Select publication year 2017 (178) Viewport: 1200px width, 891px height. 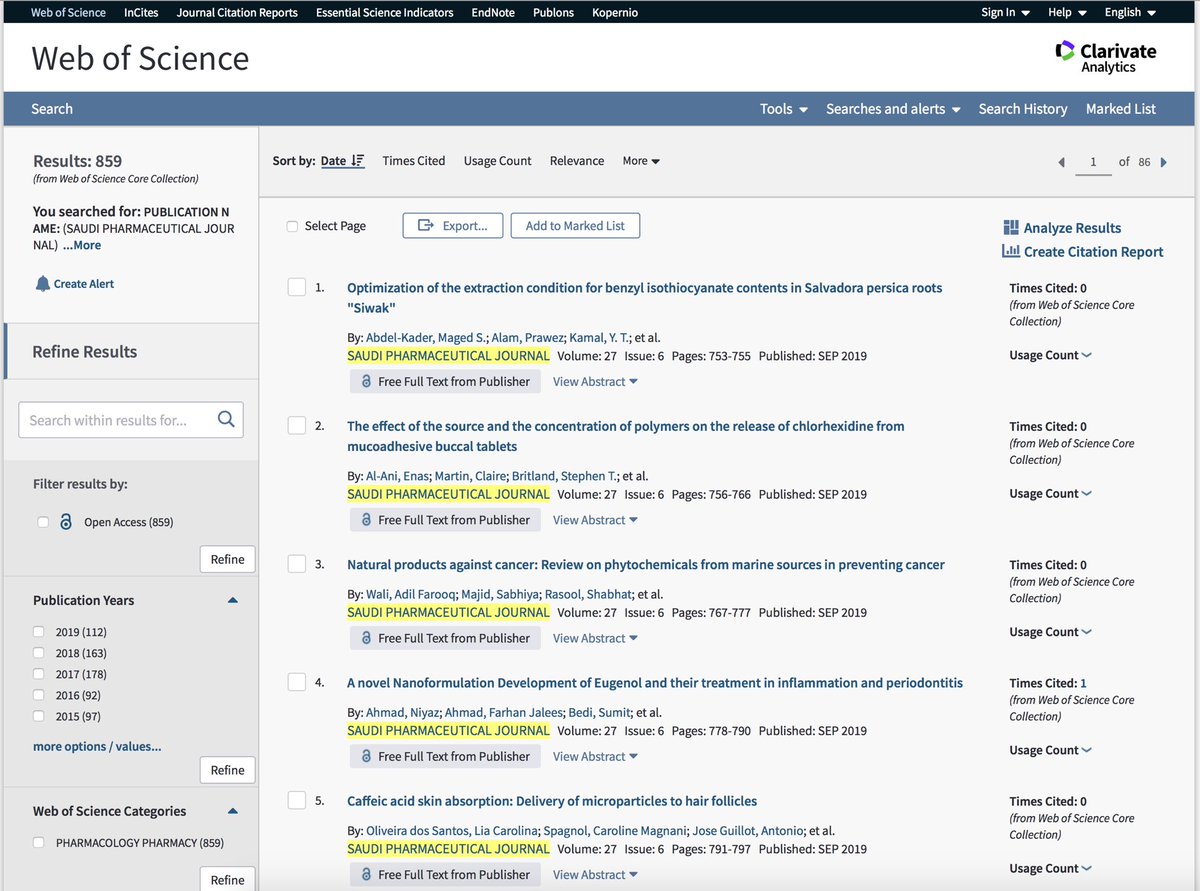pyautogui.click(x=38, y=674)
